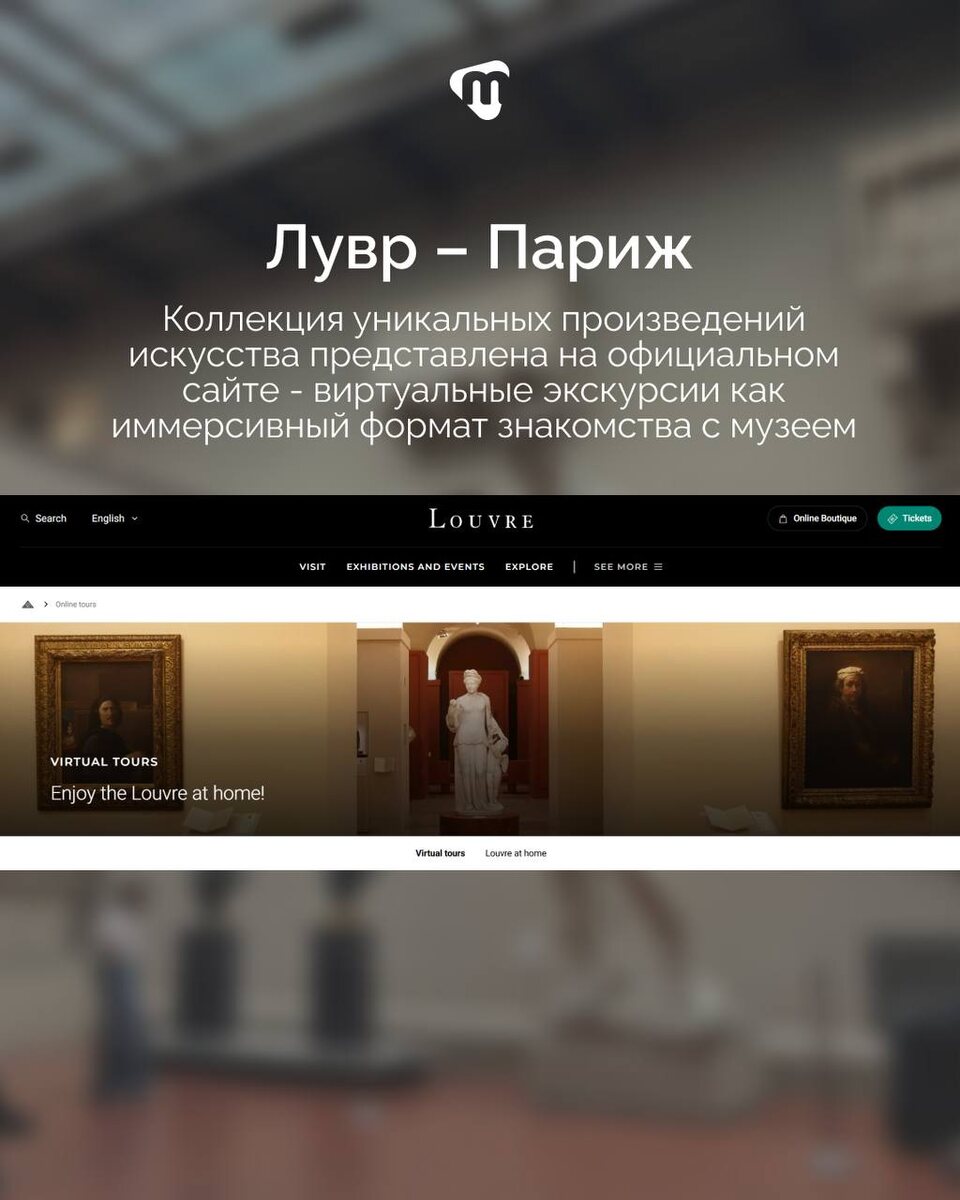Click Enjoy the Louvre at home heading
The width and height of the screenshot is (960, 1200).
(158, 794)
